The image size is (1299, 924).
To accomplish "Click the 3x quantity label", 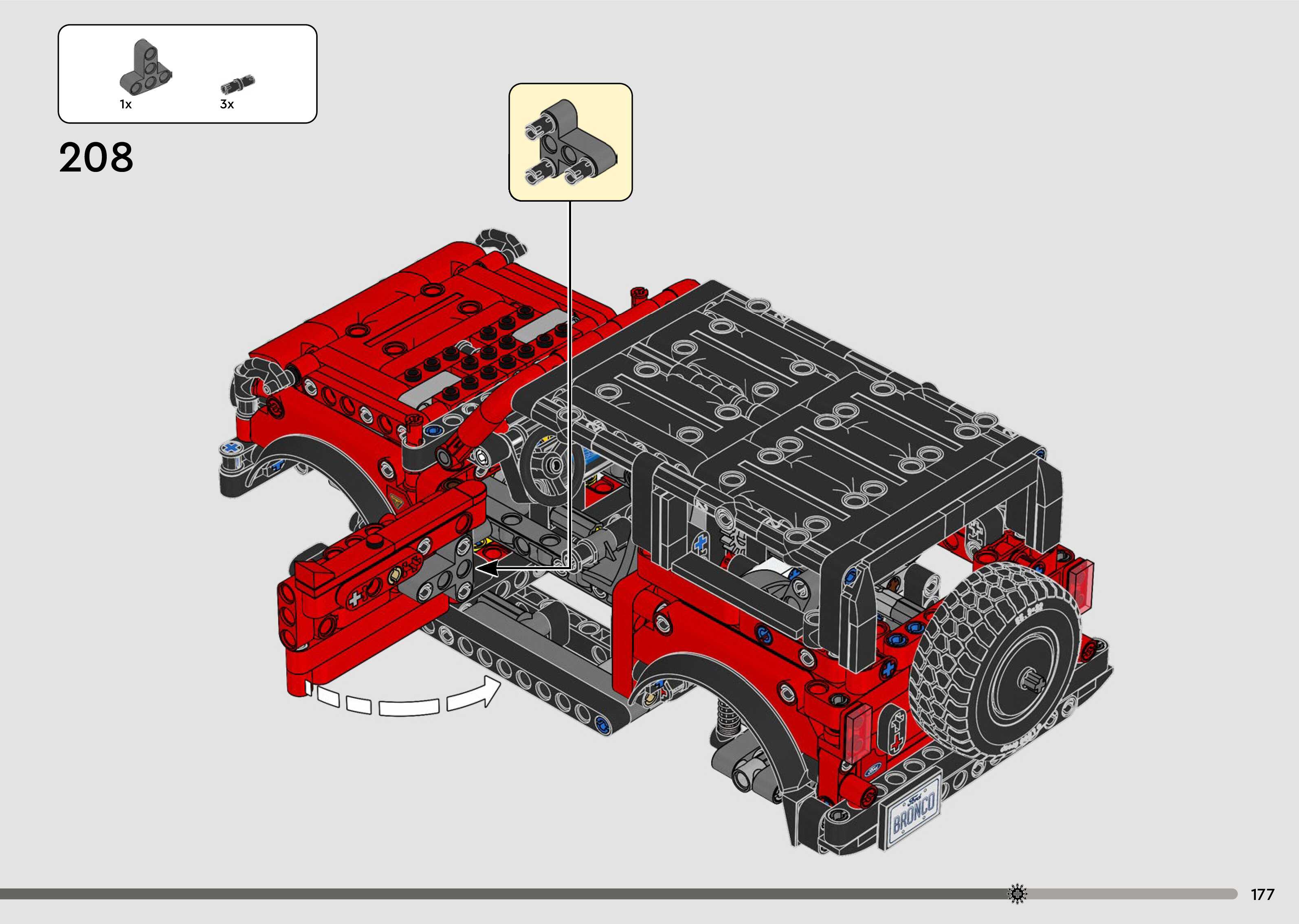I will (x=227, y=104).
